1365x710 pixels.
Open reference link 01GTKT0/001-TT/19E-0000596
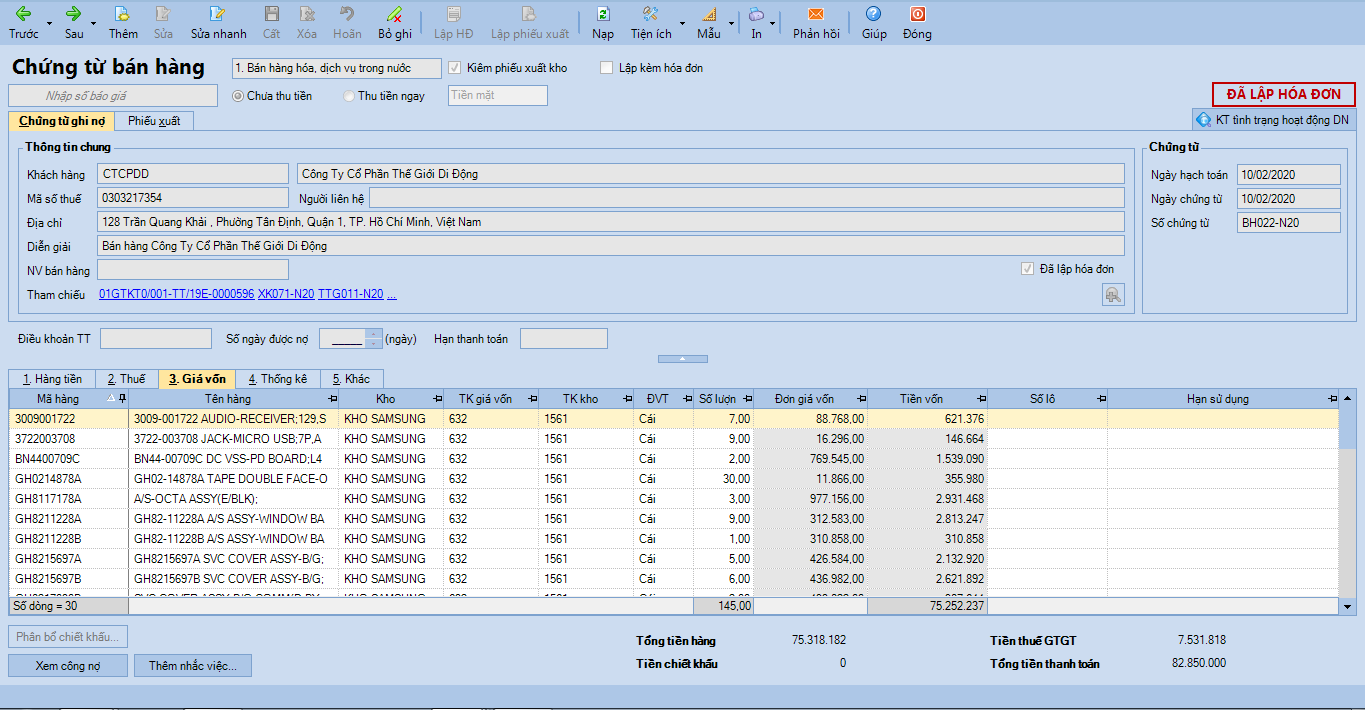point(177,294)
